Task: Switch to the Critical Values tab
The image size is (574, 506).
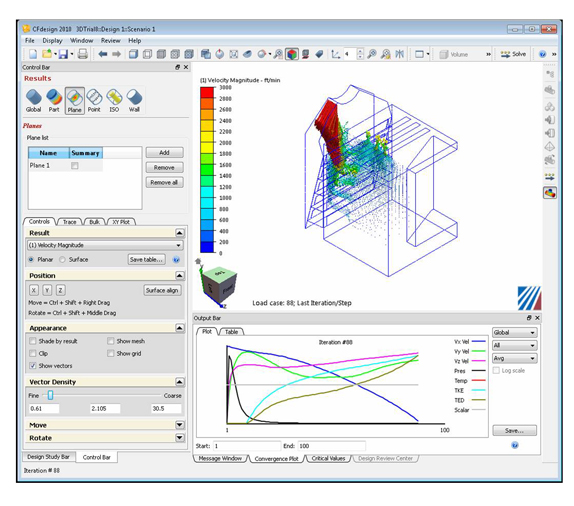Action: coord(328,458)
